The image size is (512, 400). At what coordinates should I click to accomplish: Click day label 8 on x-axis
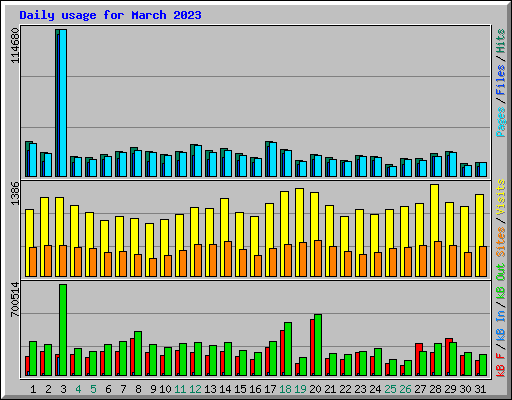click(x=138, y=389)
